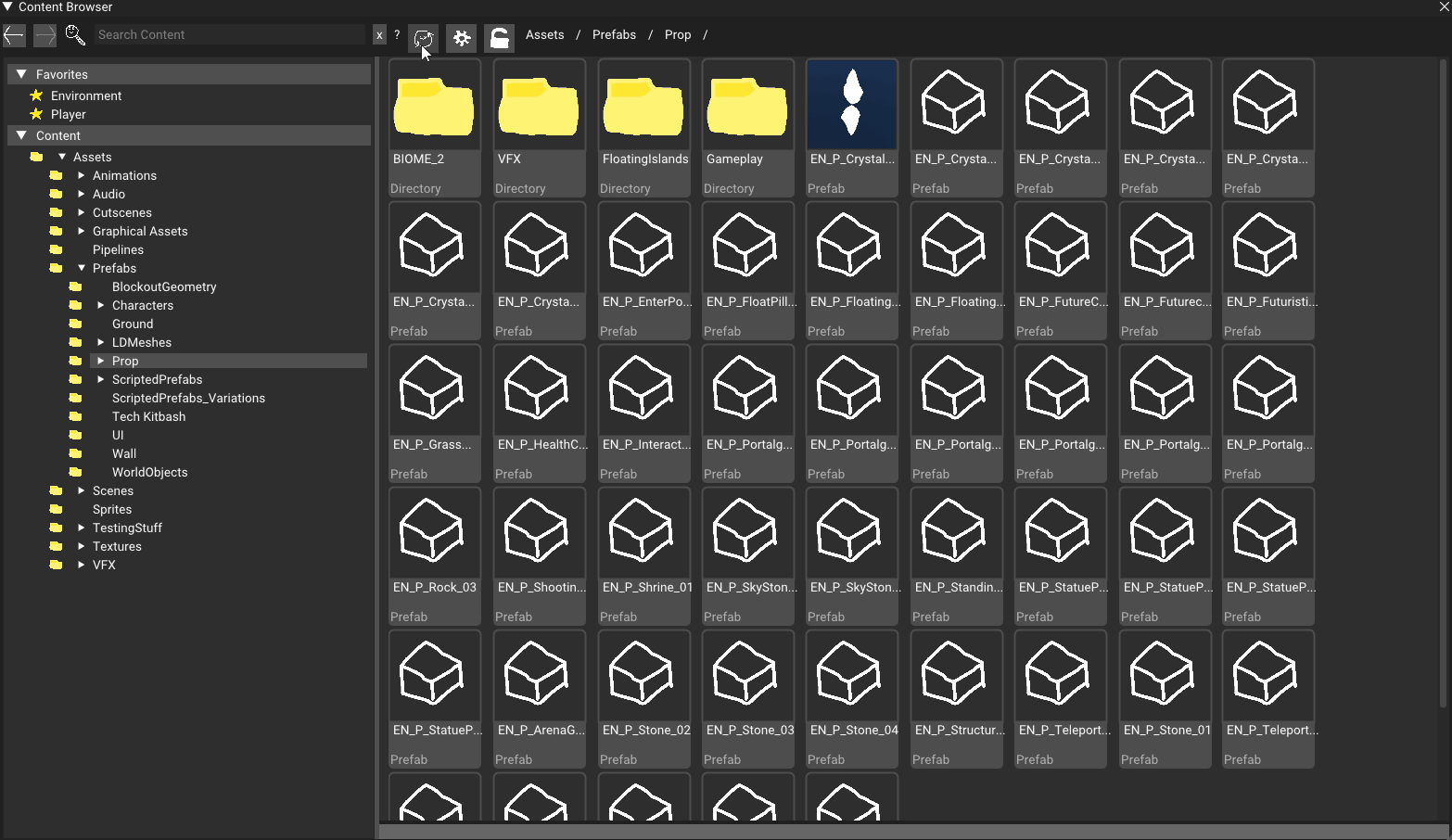Collapse the Favorites section
The image size is (1452, 840).
tap(21, 74)
